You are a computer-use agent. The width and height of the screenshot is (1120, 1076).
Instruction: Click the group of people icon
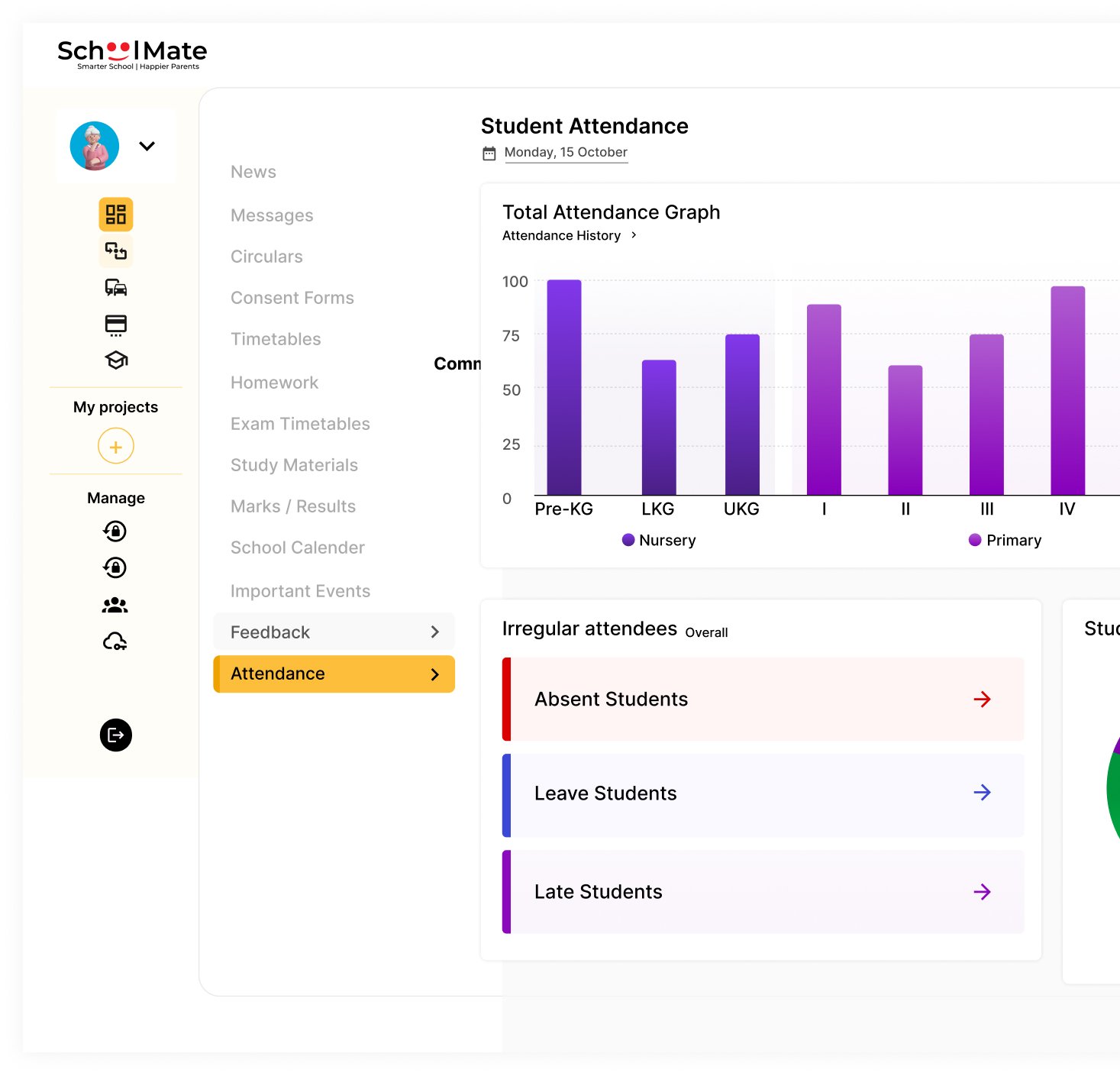[115, 606]
